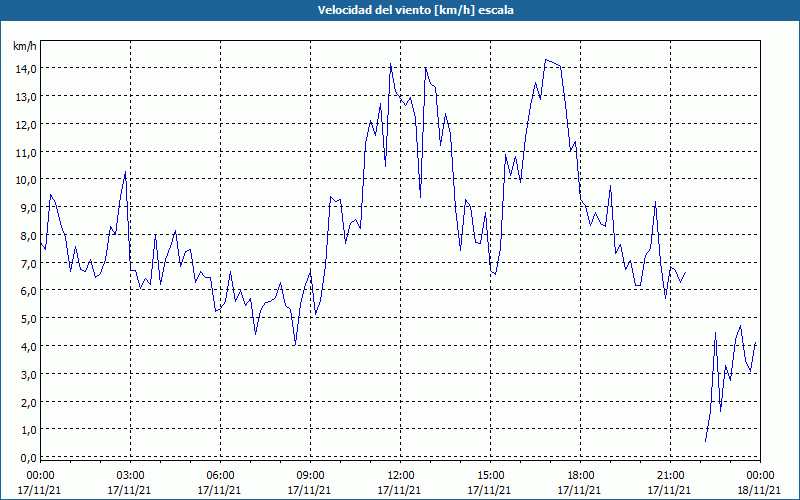Select the '5,0' y-axis tick label
800x500 pixels.
point(27,318)
